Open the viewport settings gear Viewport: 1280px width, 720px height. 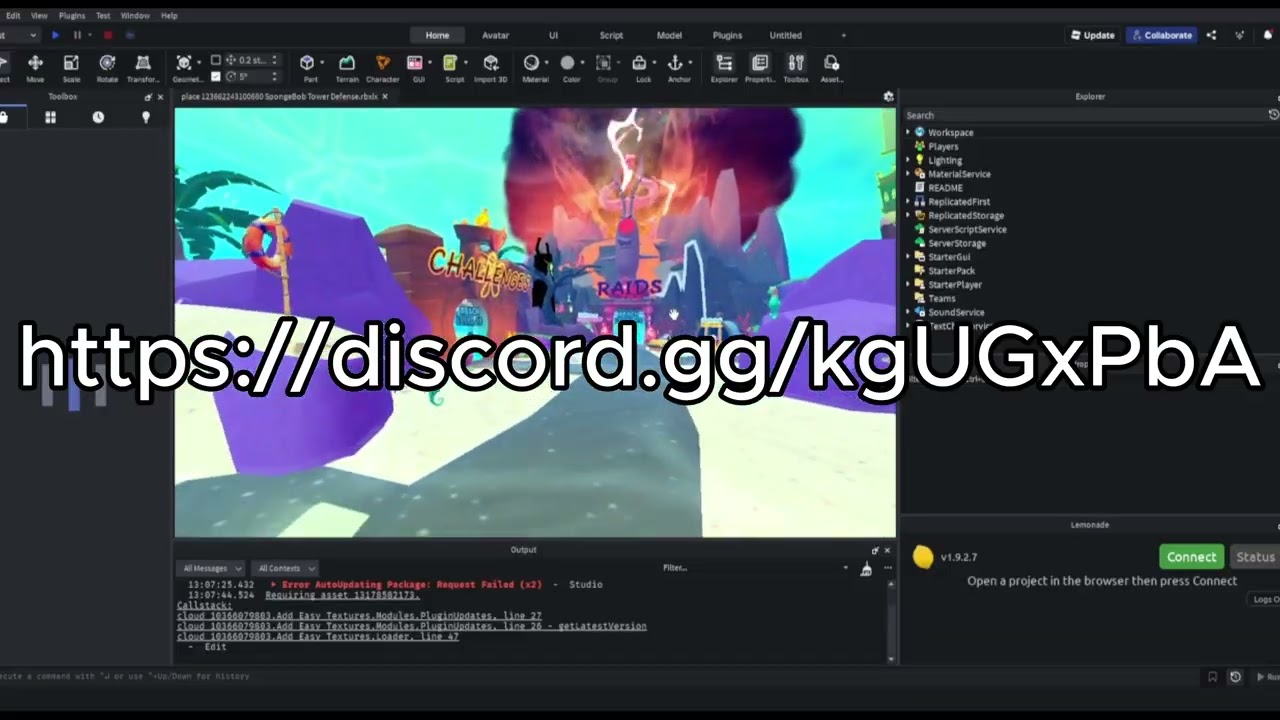tap(888, 97)
